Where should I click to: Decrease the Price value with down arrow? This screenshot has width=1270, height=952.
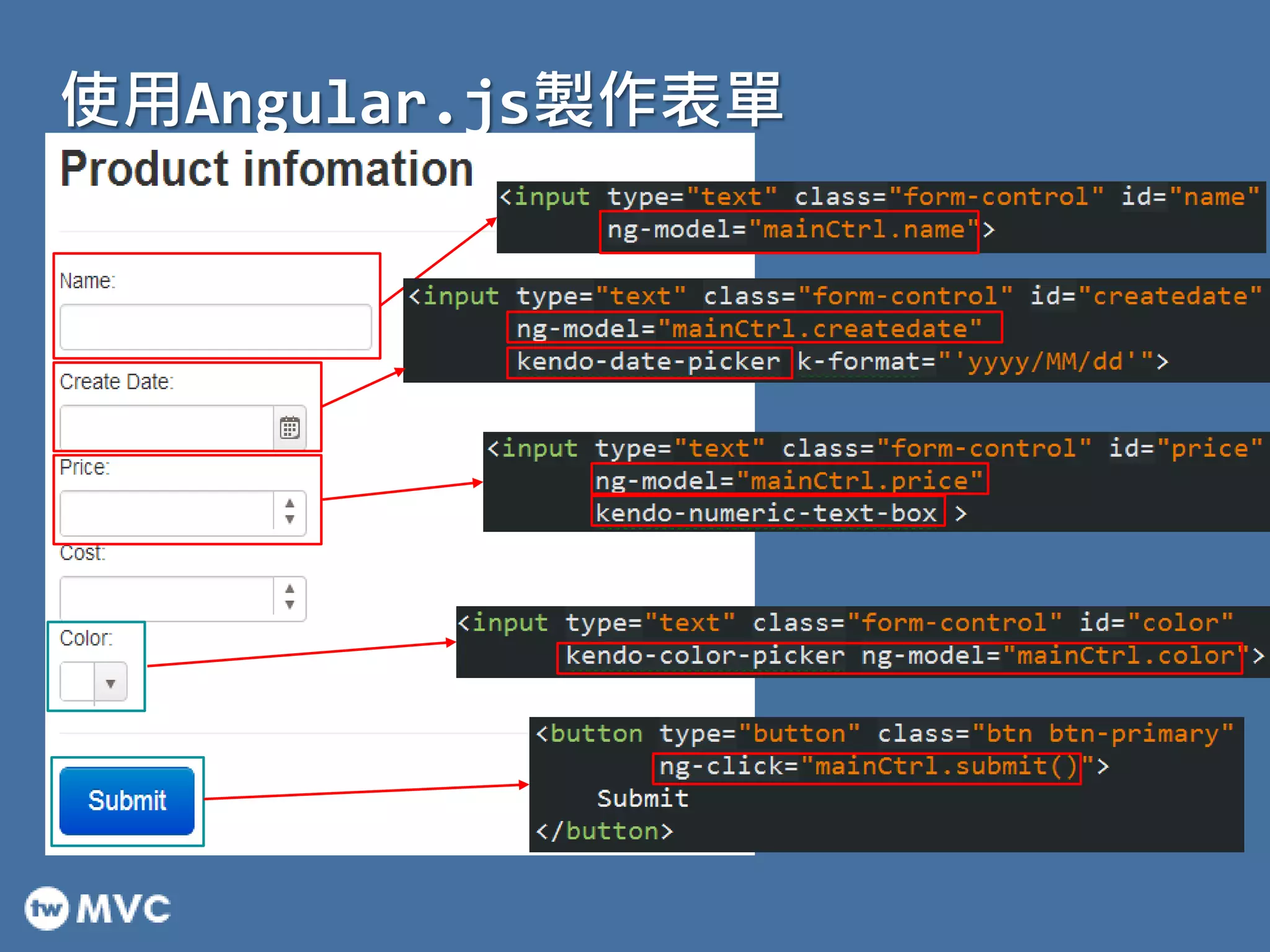click(x=290, y=520)
